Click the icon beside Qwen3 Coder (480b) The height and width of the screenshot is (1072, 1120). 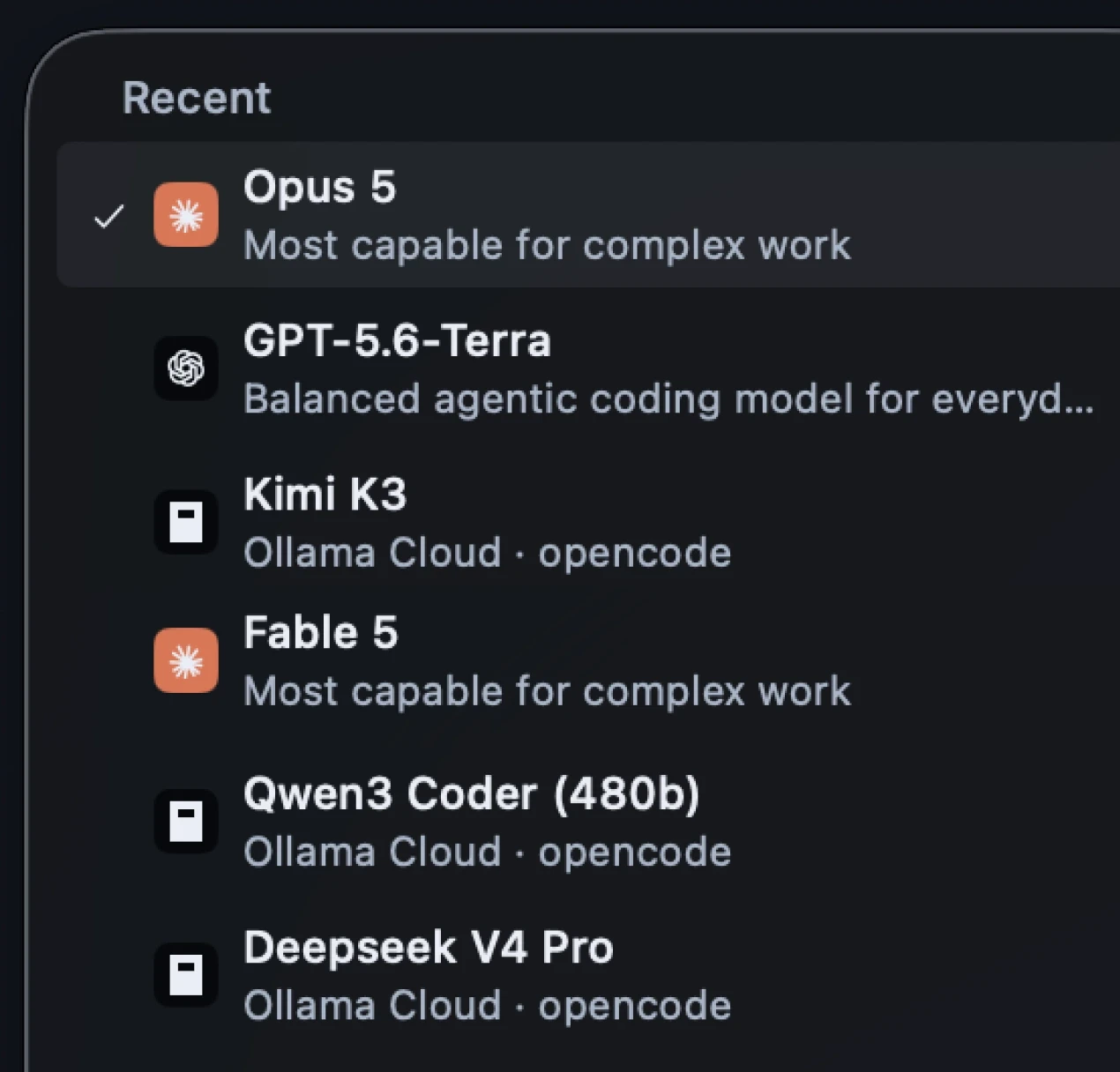[186, 822]
